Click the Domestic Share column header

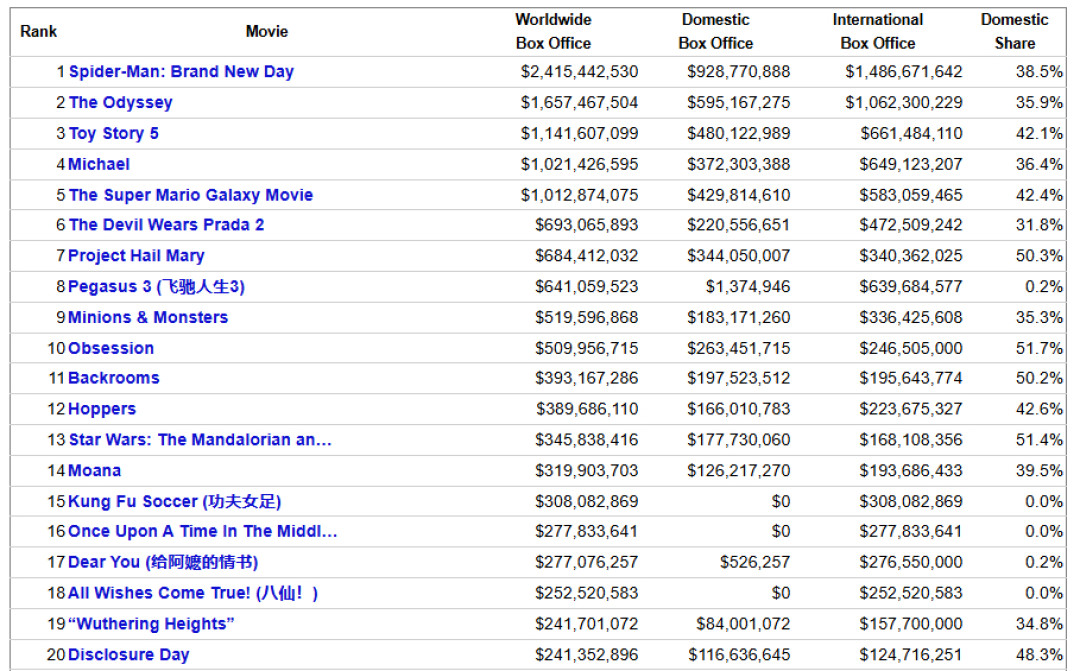click(1015, 32)
